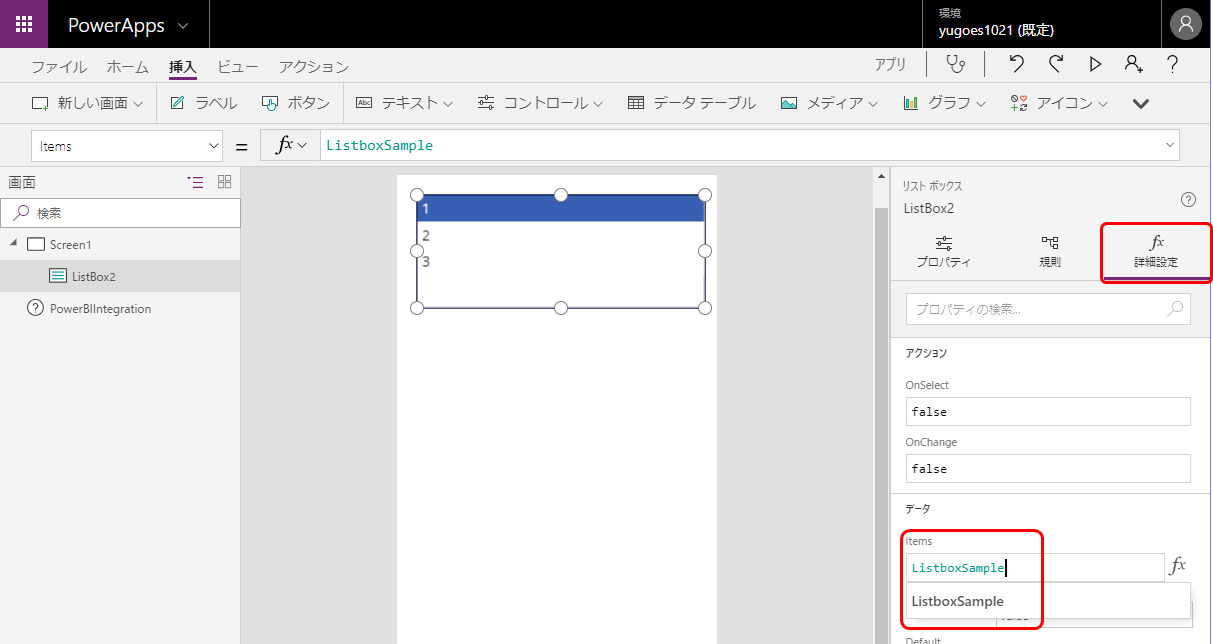Open help with the question mark icon
The height and width of the screenshot is (644, 1213).
click(x=1172, y=64)
